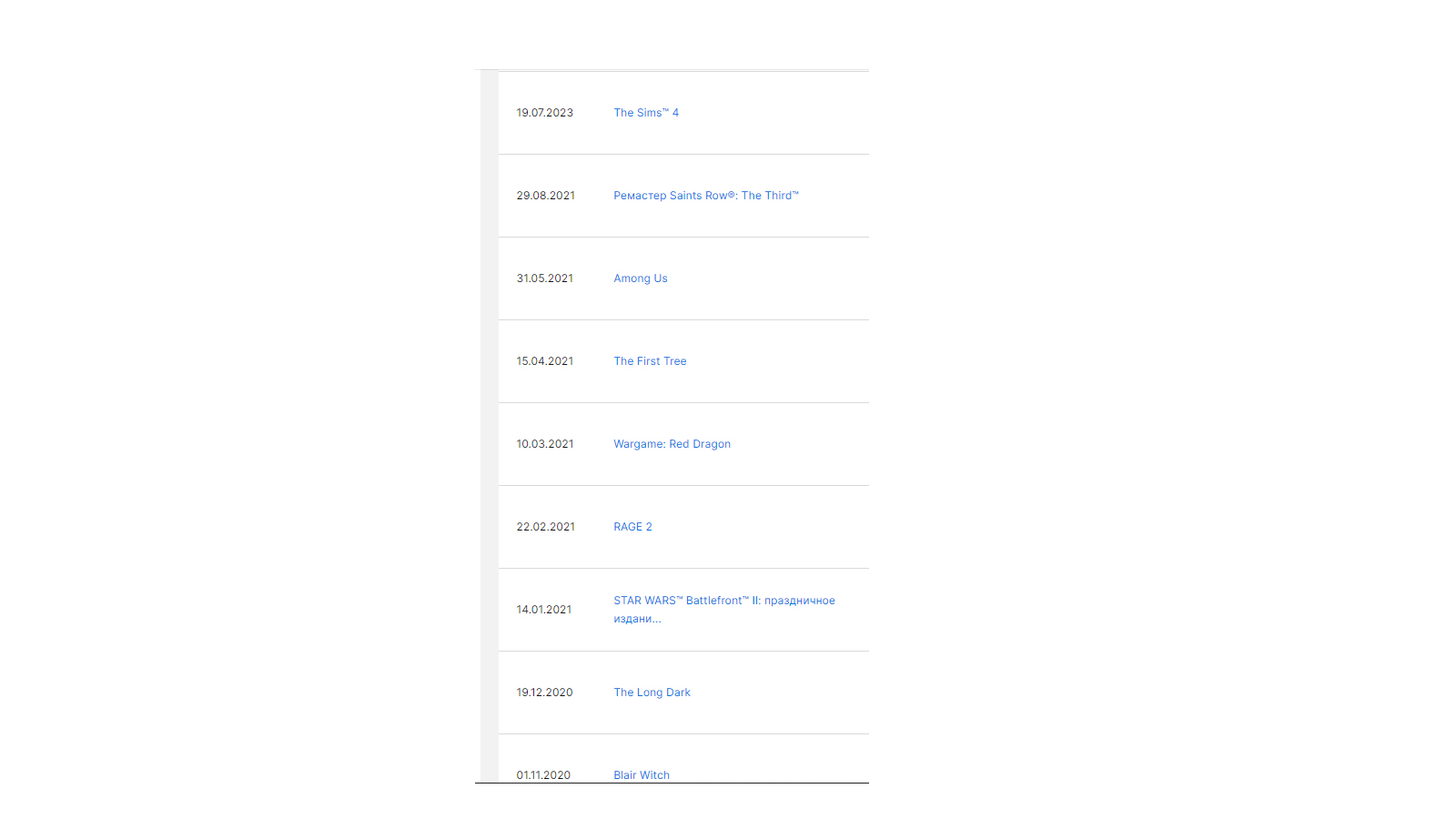Select the 22.02.2021 date cell
Screen dimensions: 1456x819
tap(546, 527)
